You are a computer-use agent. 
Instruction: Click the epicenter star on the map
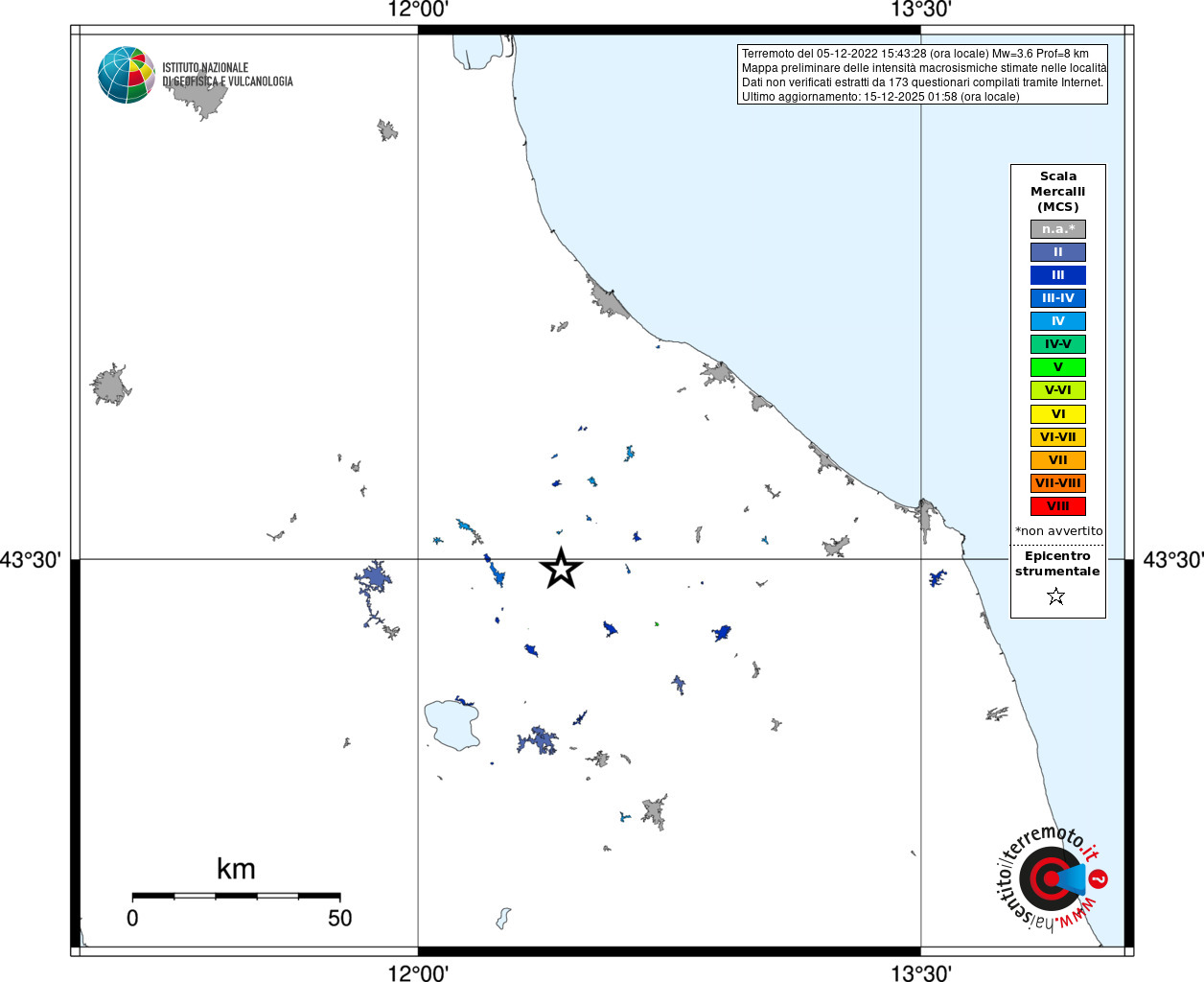(561, 569)
